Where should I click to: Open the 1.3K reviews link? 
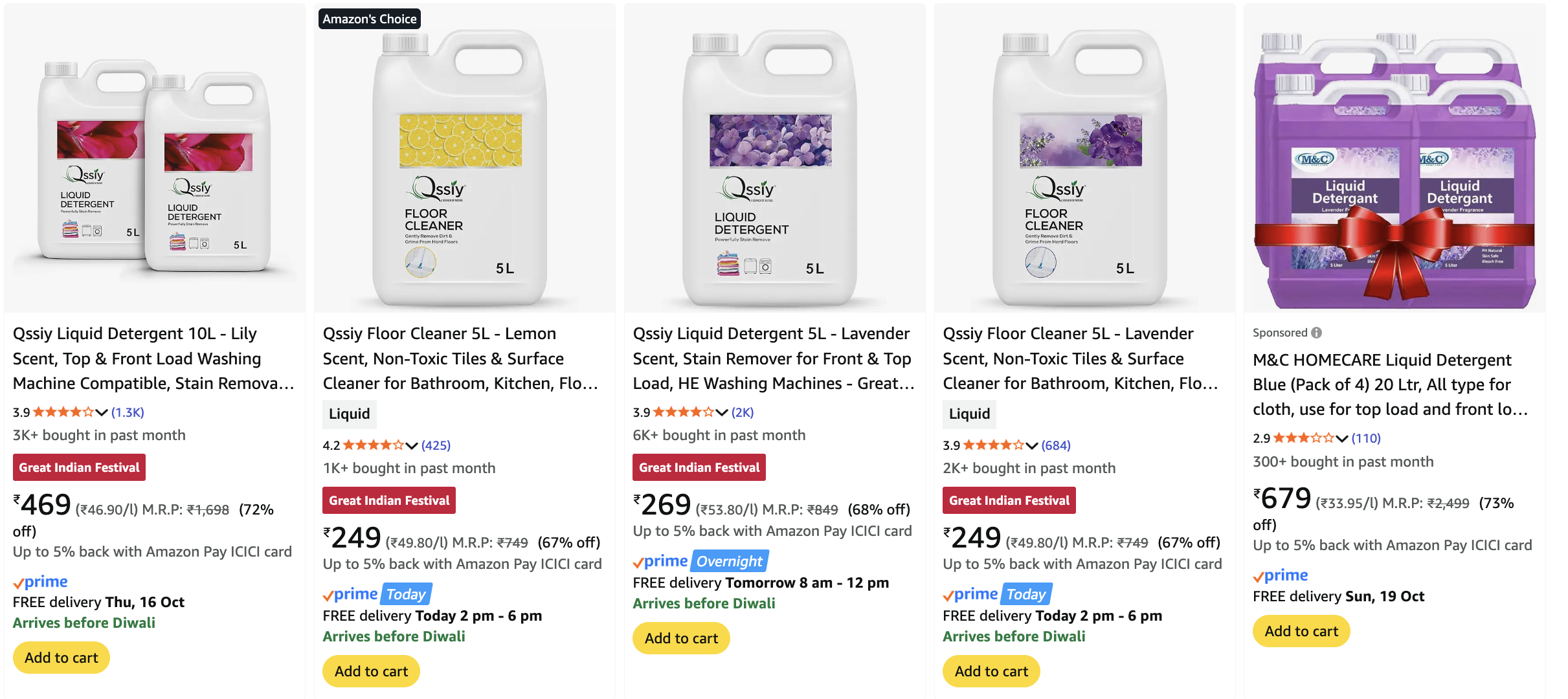click(128, 412)
